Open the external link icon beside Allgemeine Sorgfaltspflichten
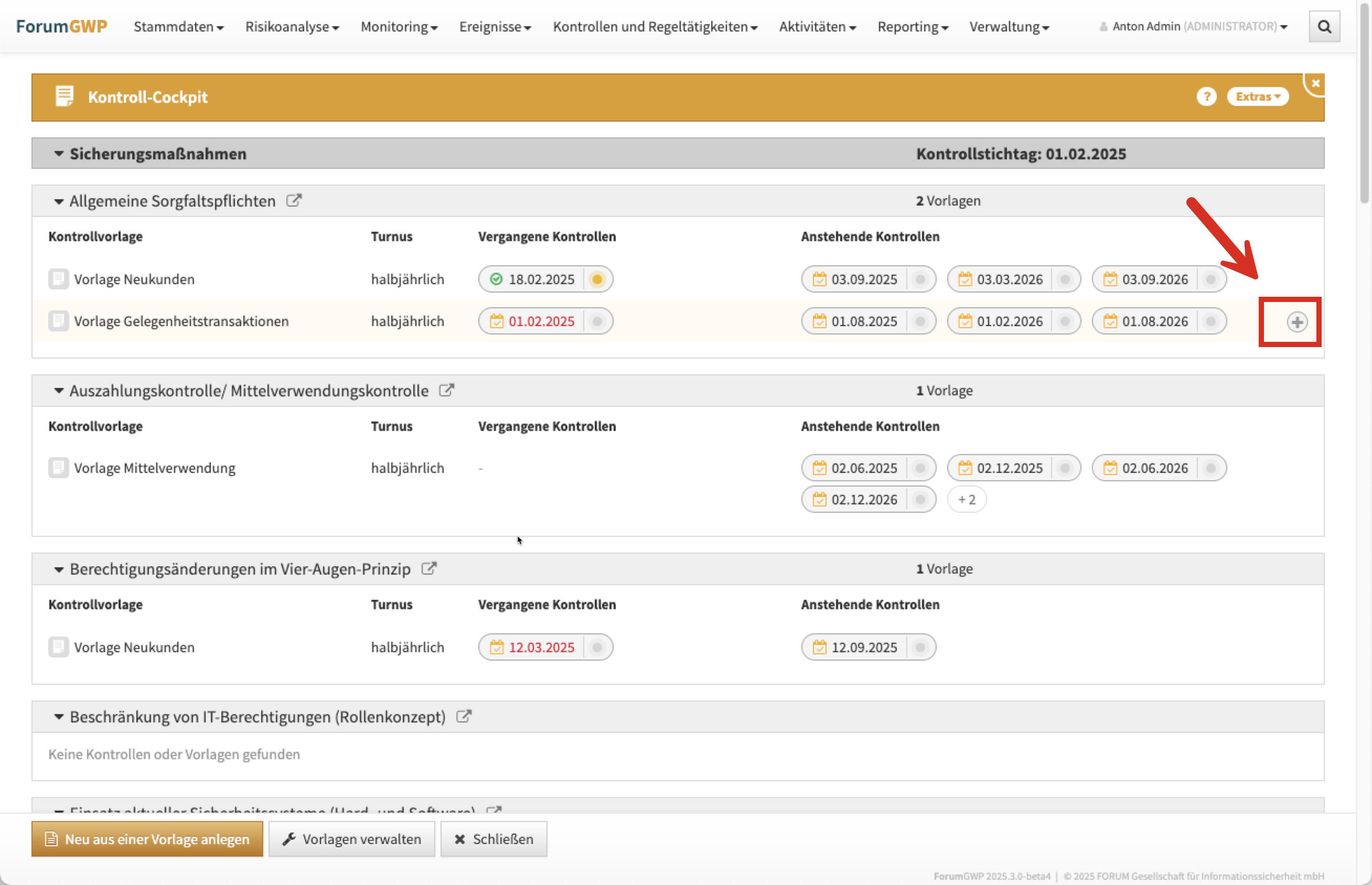The image size is (1372, 885). [x=294, y=201]
